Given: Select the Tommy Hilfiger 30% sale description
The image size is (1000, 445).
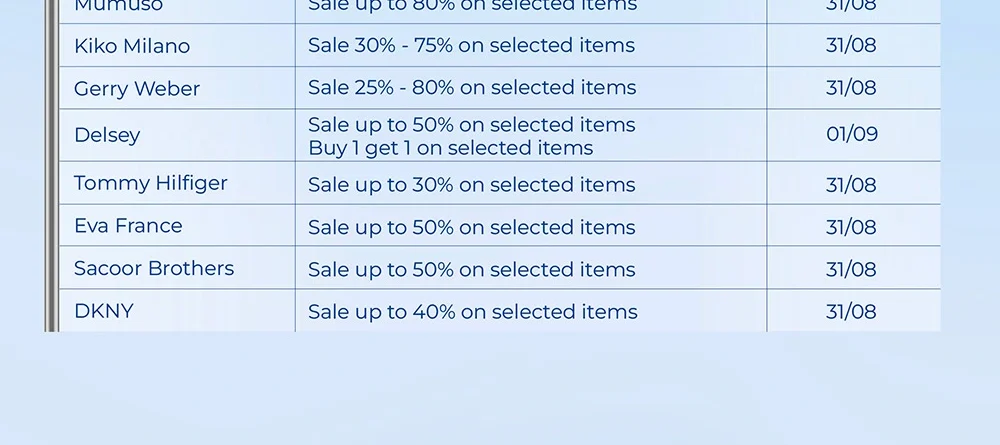Looking at the screenshot, I should click(x=471, y=185).
